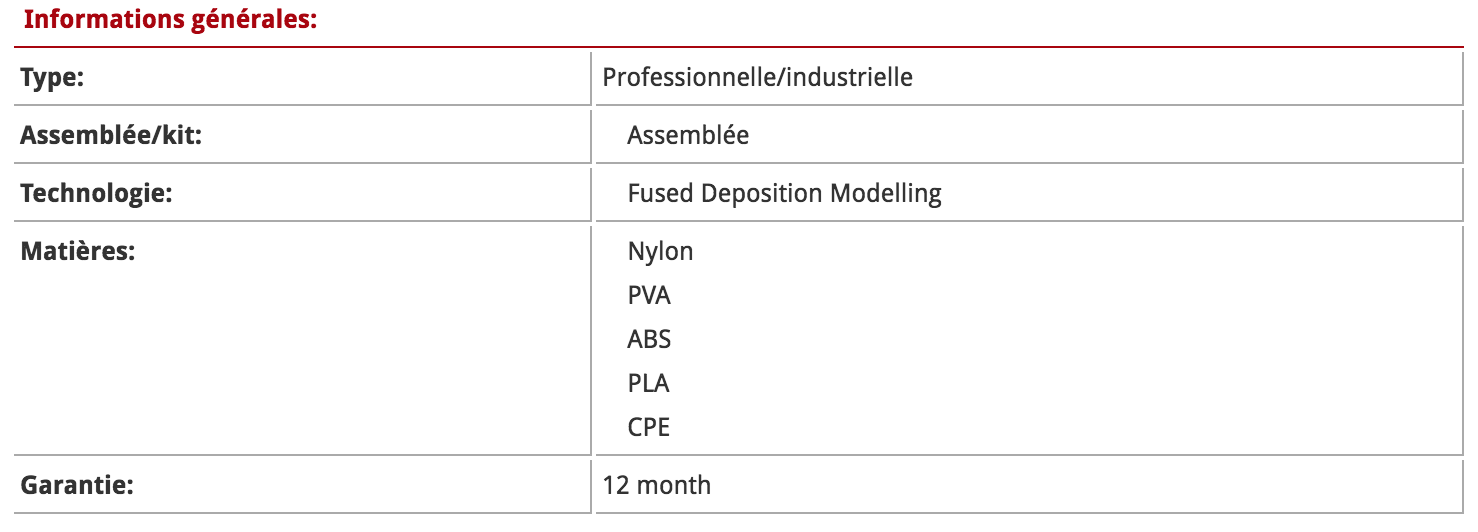Click the "PLA" material entry
This screenshot has height=532, width=1478.
pos(648,383)
